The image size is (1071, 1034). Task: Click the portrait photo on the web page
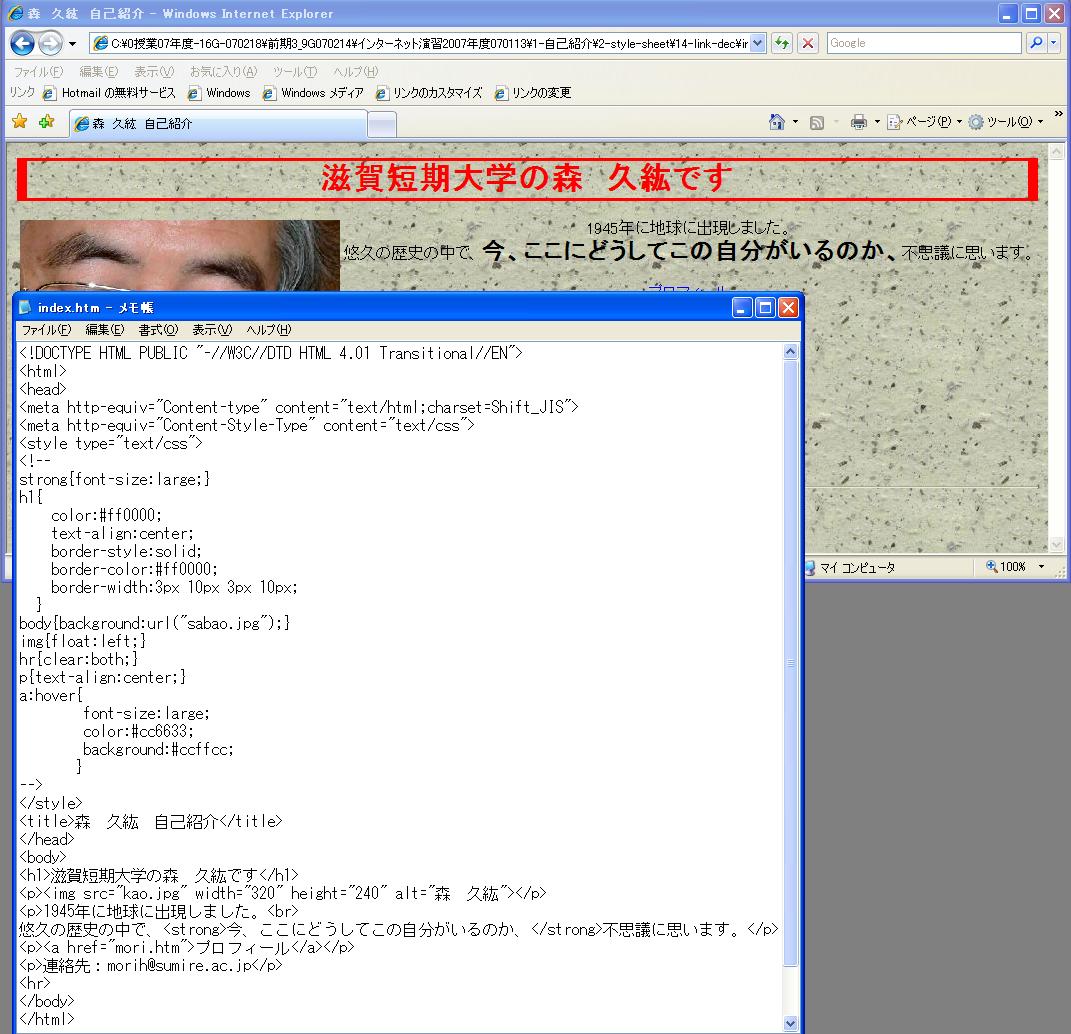[180, 255]
